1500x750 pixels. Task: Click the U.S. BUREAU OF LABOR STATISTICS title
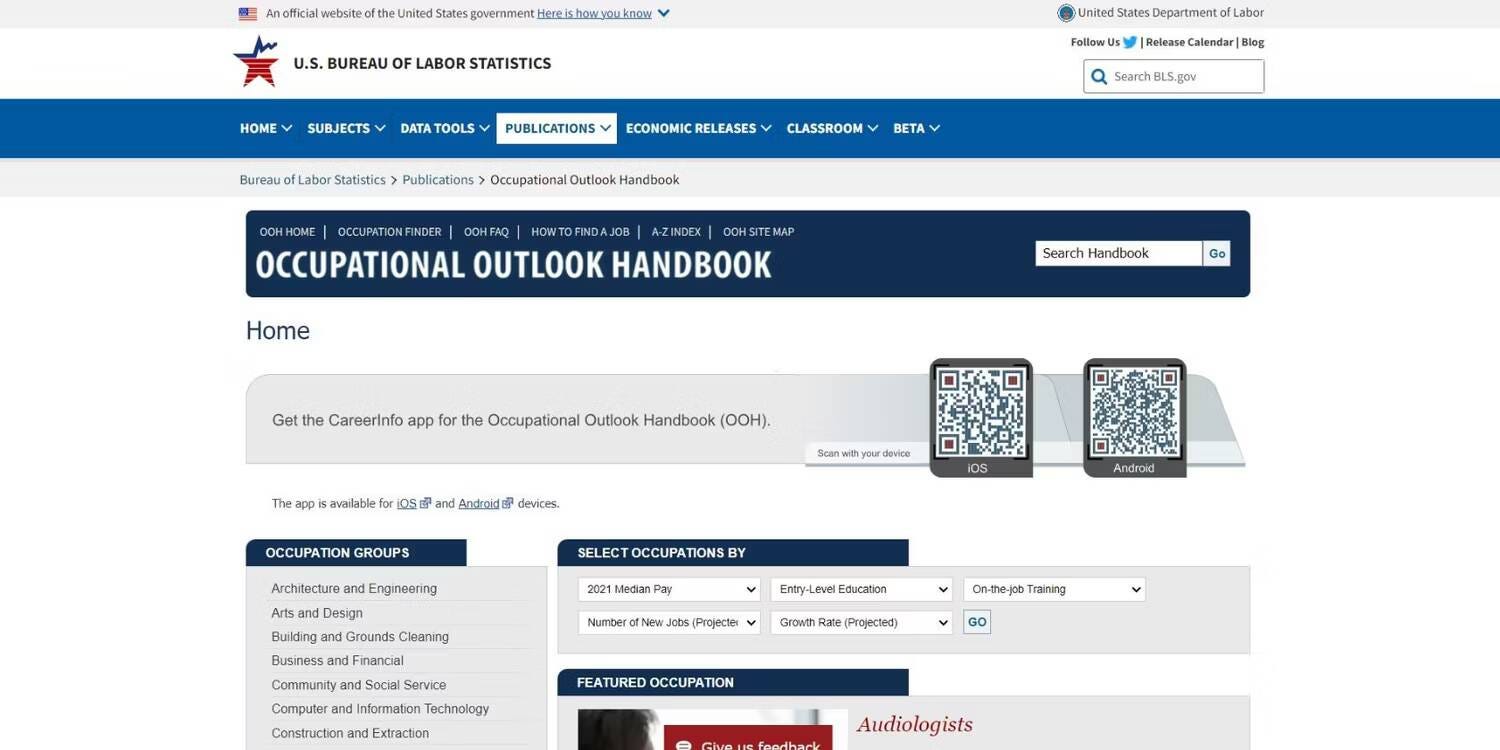click(422, 63)
